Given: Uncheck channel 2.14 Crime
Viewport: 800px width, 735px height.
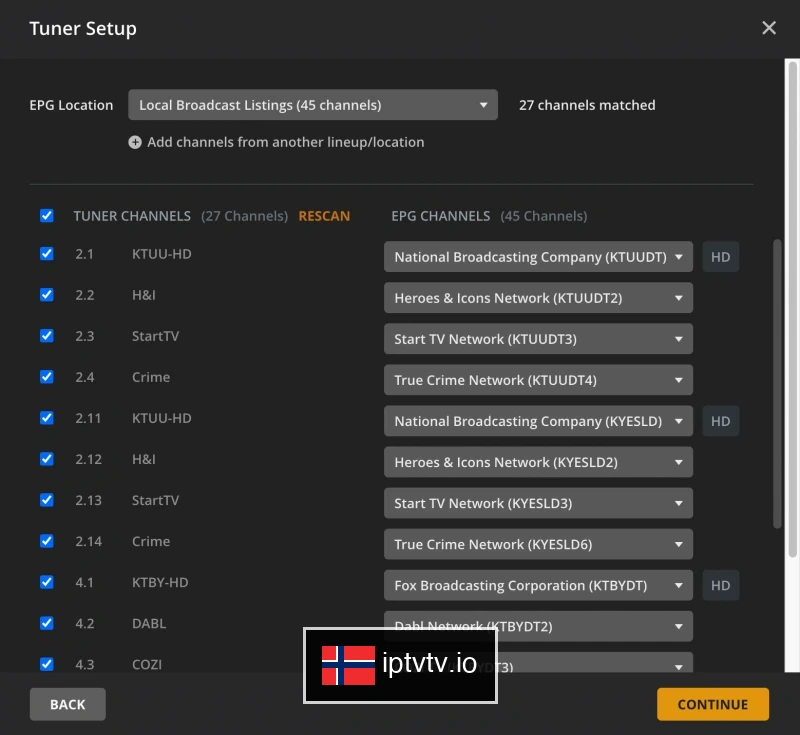Looking at the screenshot, I should 46,541.
